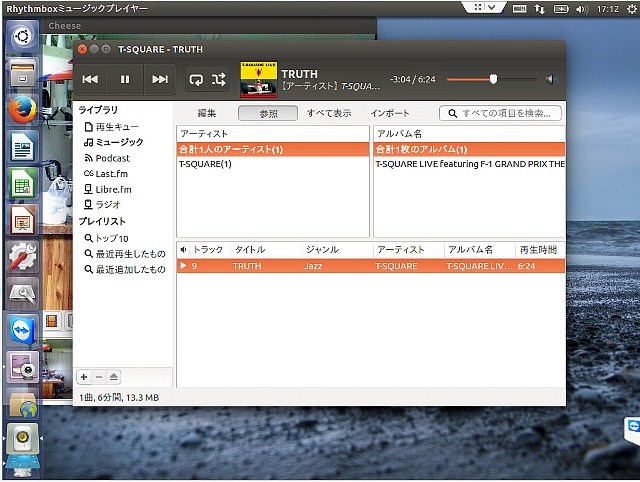
Task: Click the playing-status speaker column header
Action: (x=184, y=250)
